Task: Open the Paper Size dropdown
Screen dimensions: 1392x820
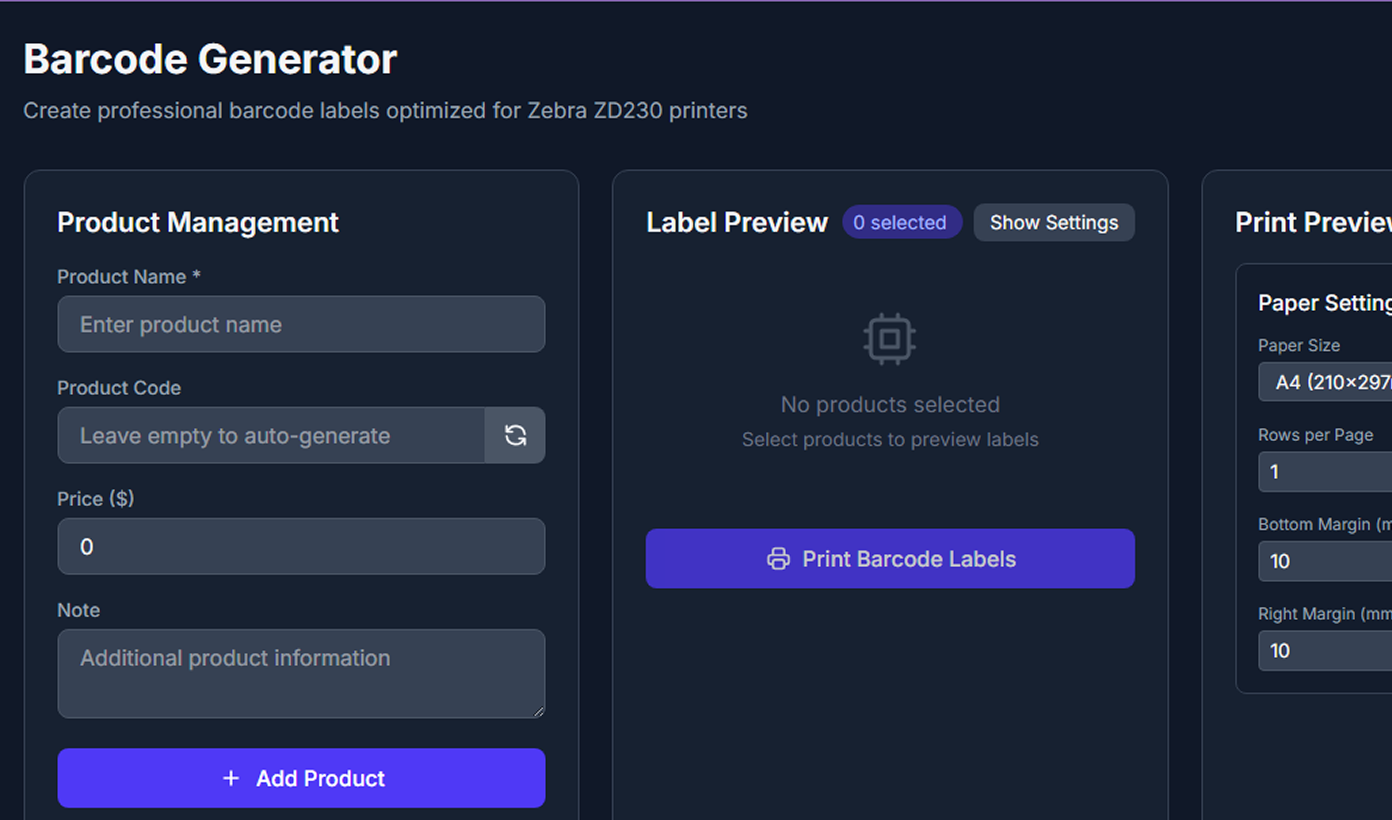Action: (x=1325, y=382)
